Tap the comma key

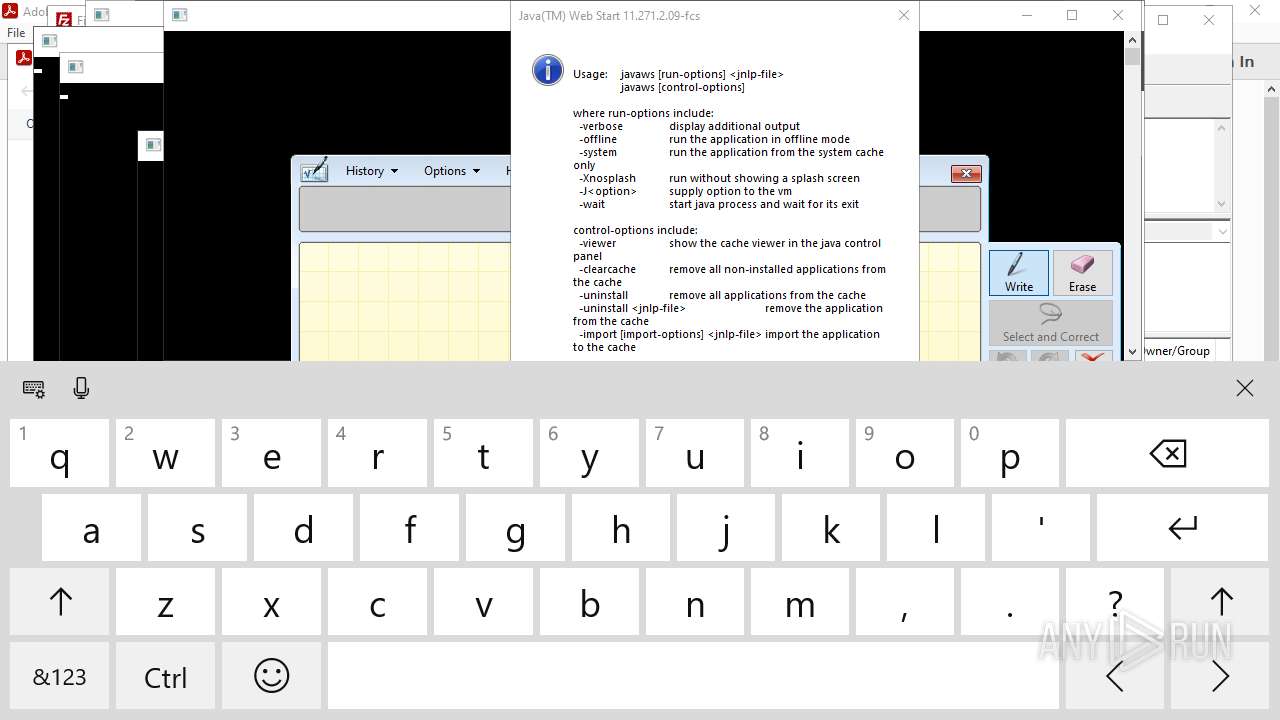point(905,602)
